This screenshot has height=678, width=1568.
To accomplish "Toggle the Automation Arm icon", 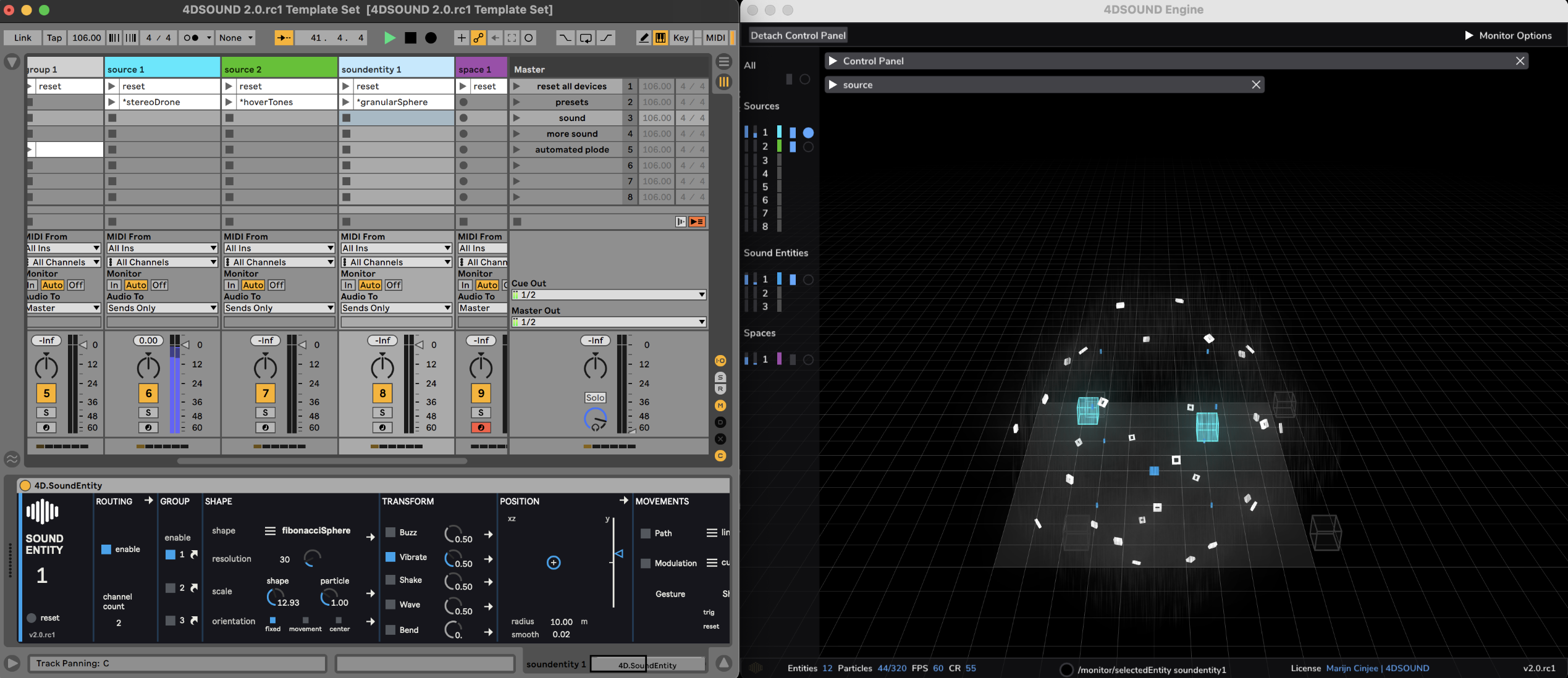I will [x=478, y=38].
